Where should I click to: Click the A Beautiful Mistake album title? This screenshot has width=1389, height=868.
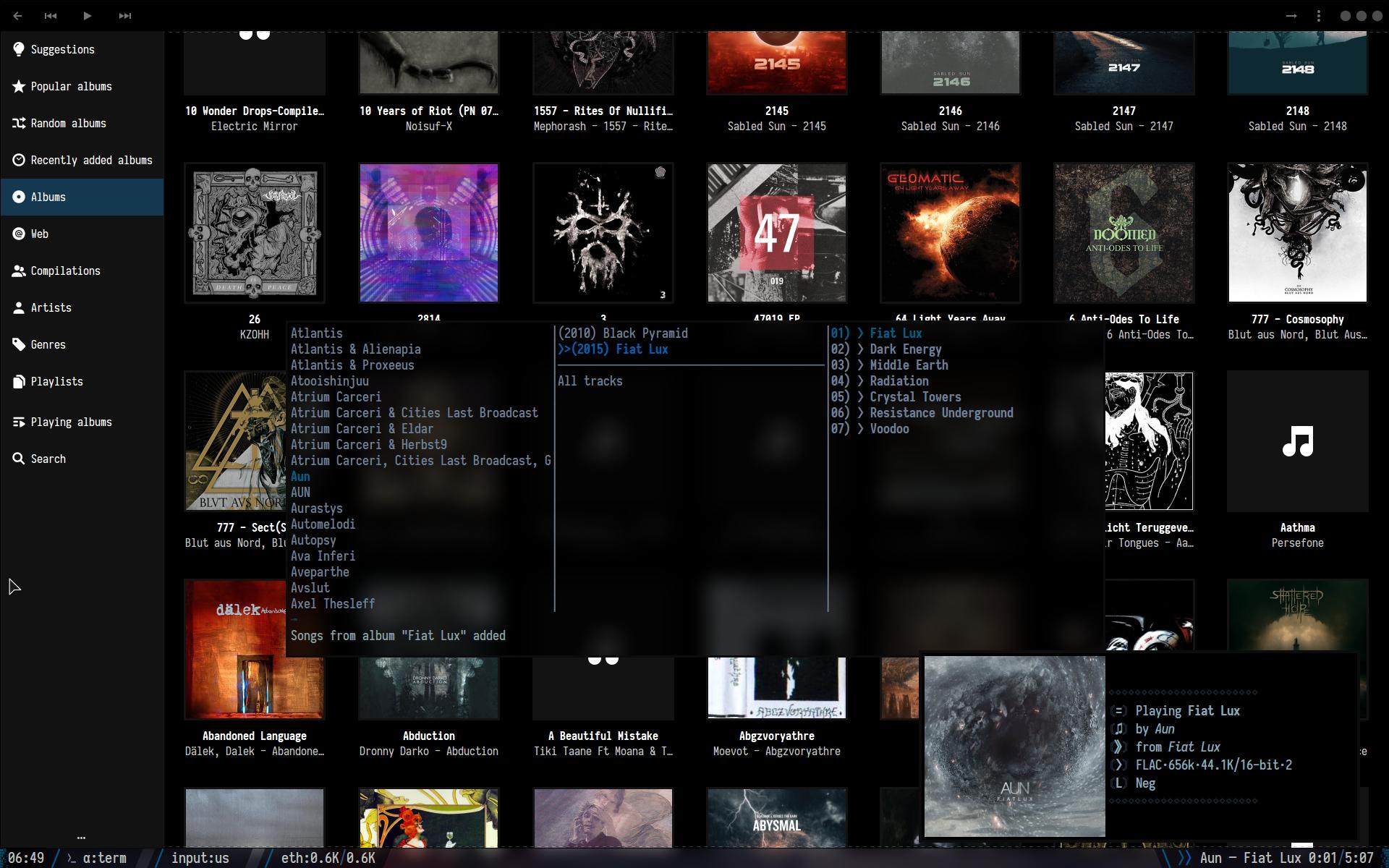tap(603, 736)
